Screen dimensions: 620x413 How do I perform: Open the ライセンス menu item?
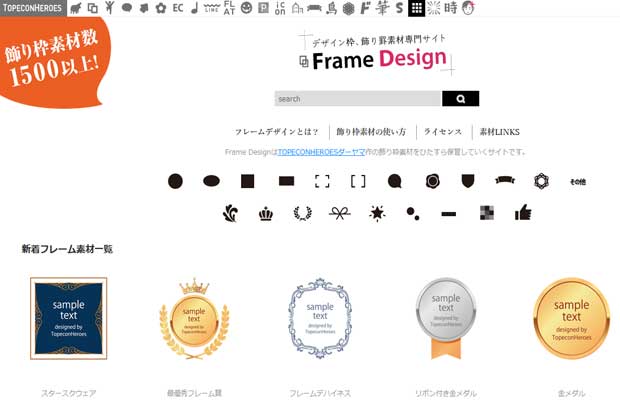pyautogui.click(x=443, y=132)
